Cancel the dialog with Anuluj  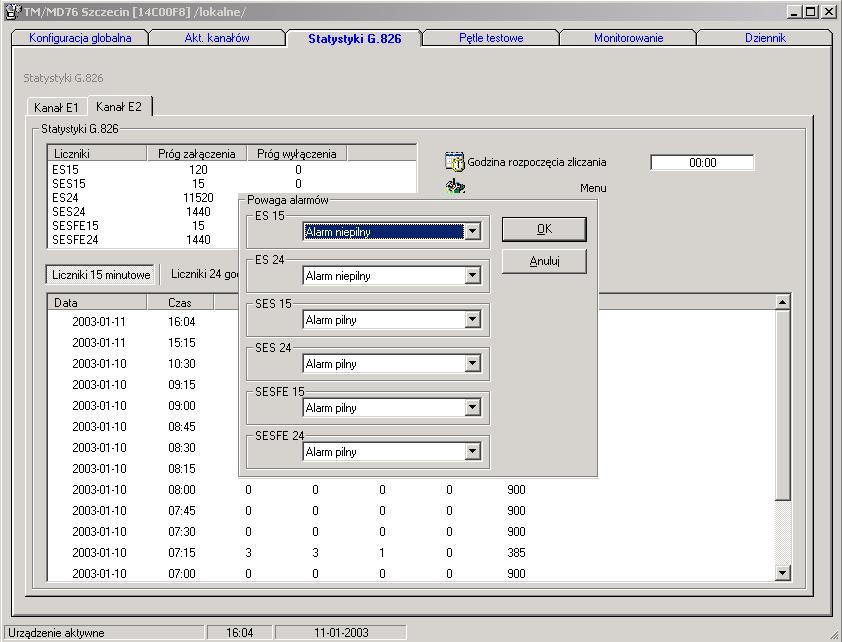[x=544, y=261]
